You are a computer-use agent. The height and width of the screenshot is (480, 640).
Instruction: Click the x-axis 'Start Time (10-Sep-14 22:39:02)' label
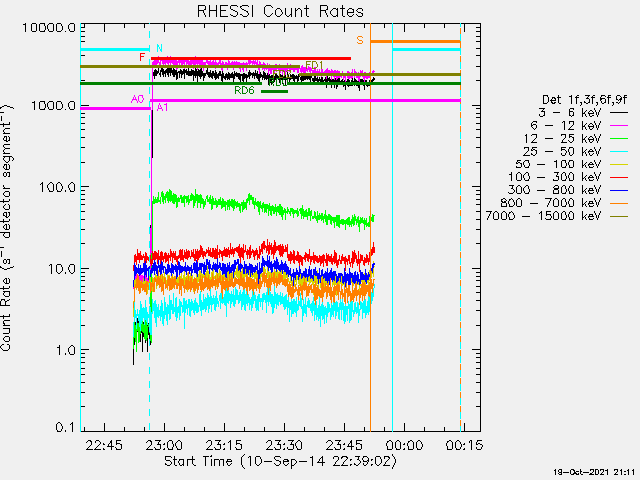coord(280,461)
